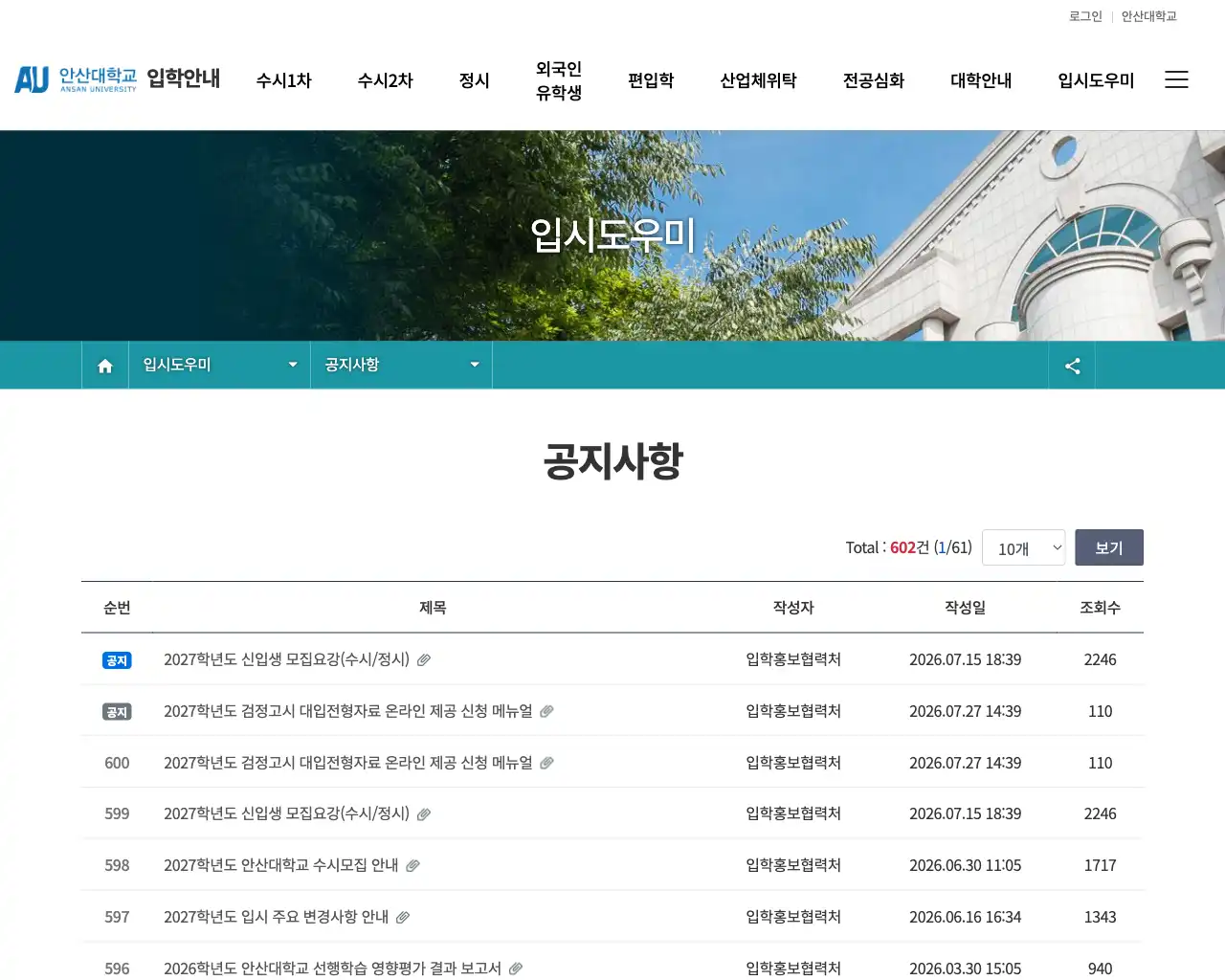Click row number 597
The image size is (1225, 980).
pyautogui.click(x=117, y=917)
